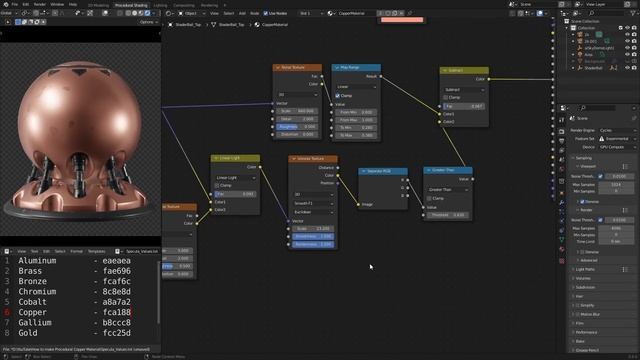
Task: Toggle Clamp checkbox in Linear Light node
Action: [x=217, y=185]
